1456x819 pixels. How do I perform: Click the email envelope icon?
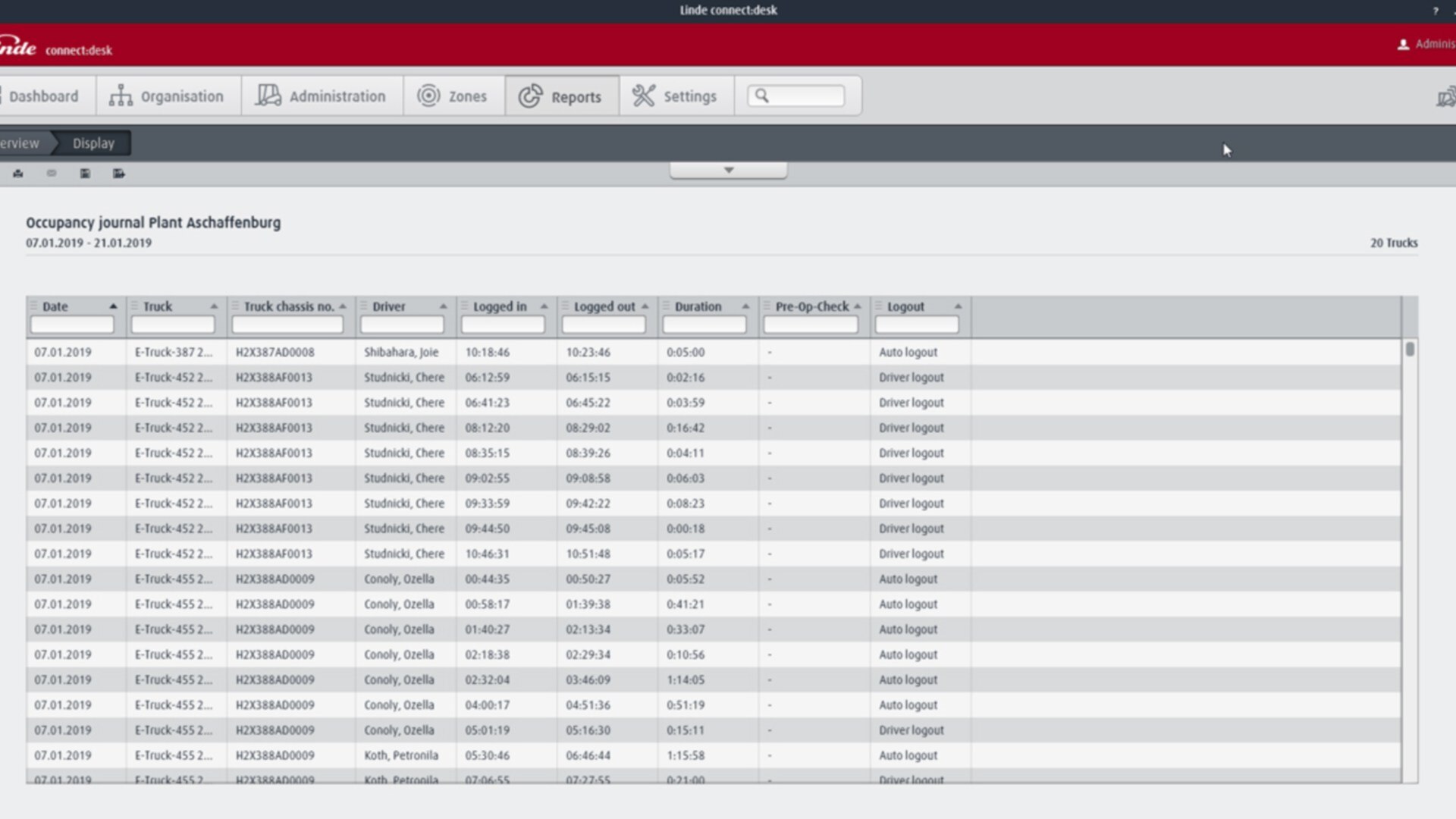tap(52, 174)
